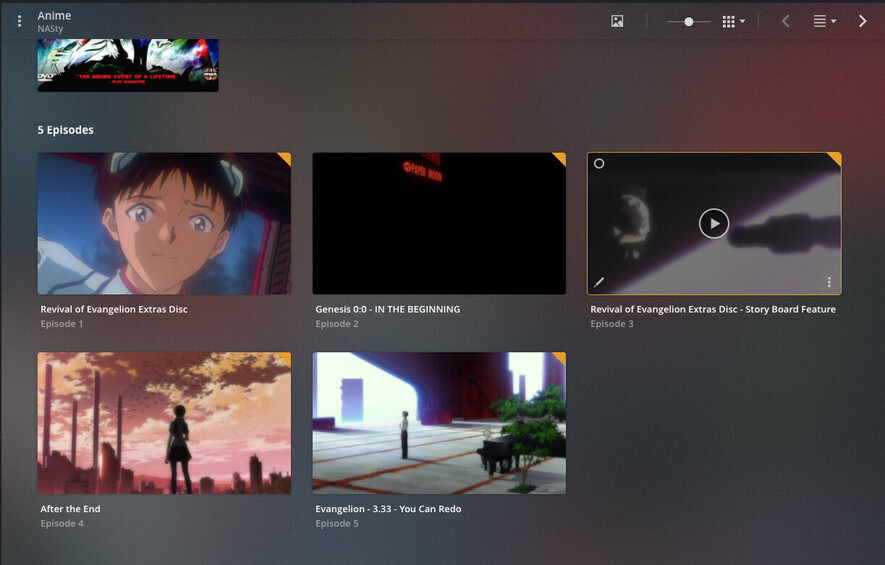This screenshot has width=885, height=565.
Task: Select Episode 3 with the circle checkbox
Action: [599, 164]
